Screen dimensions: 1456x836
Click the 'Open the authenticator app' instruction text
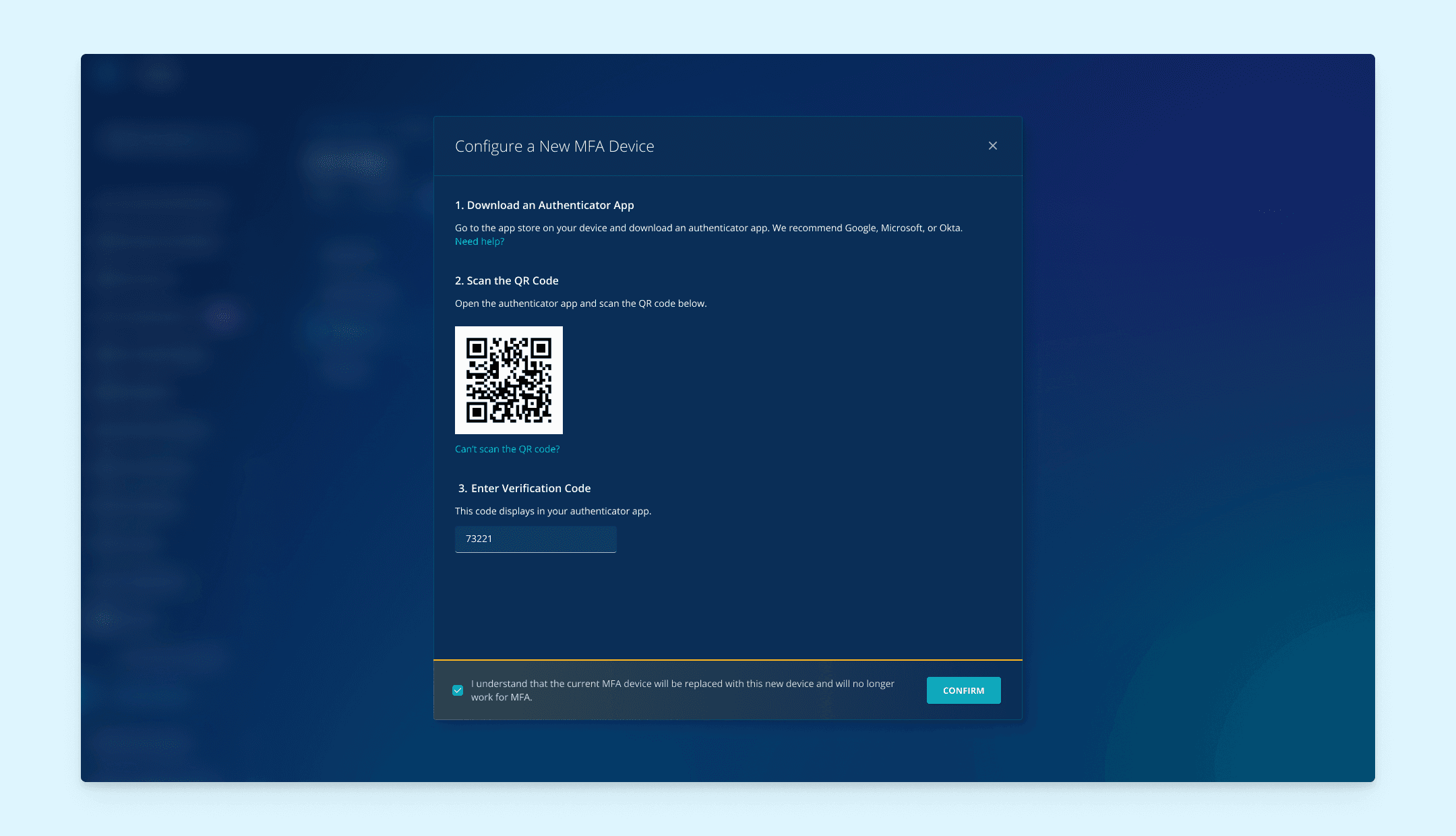(580, 303)
